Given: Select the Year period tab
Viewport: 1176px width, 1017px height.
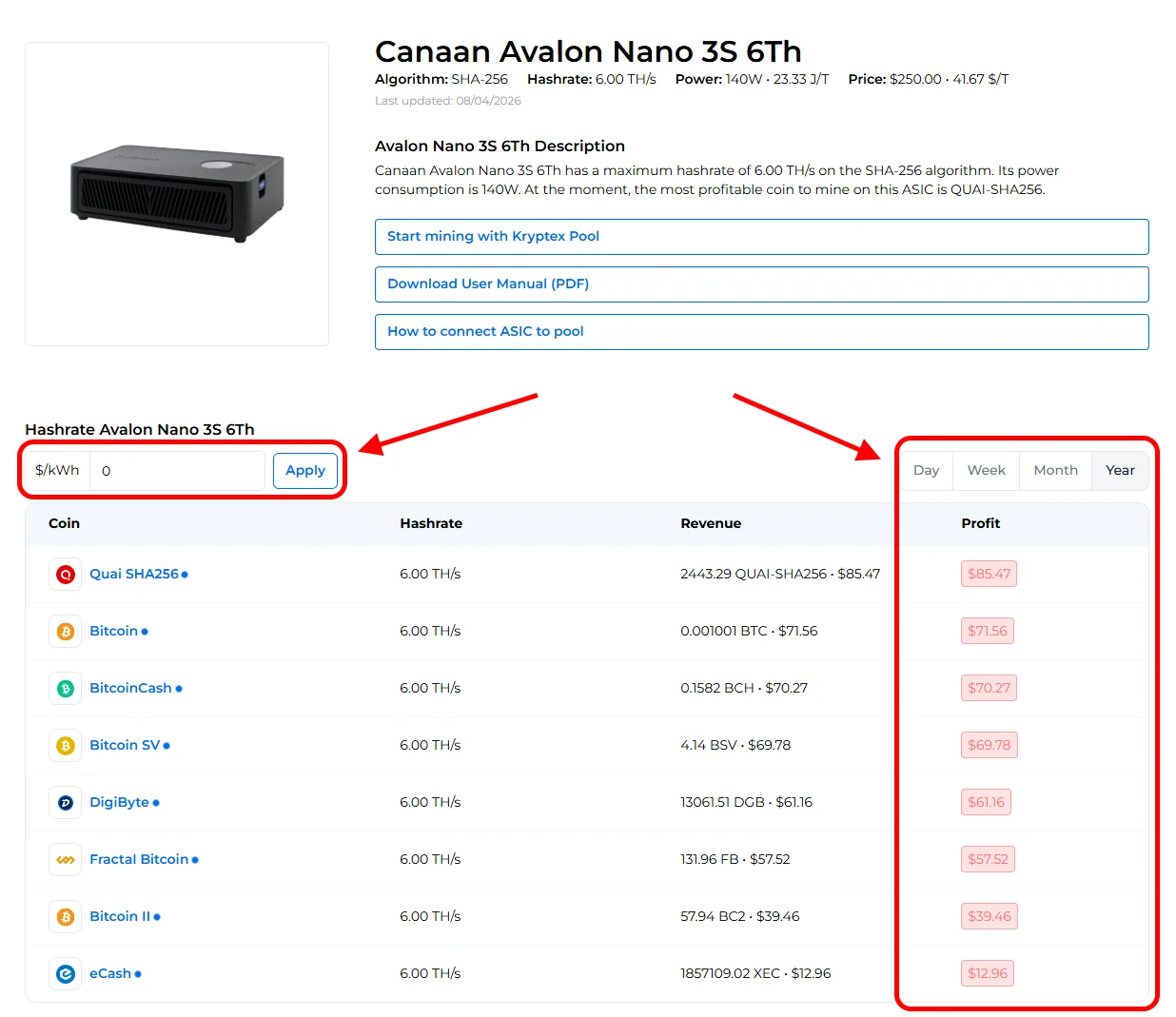Looking at the screenshot, I should point(1120,471).
